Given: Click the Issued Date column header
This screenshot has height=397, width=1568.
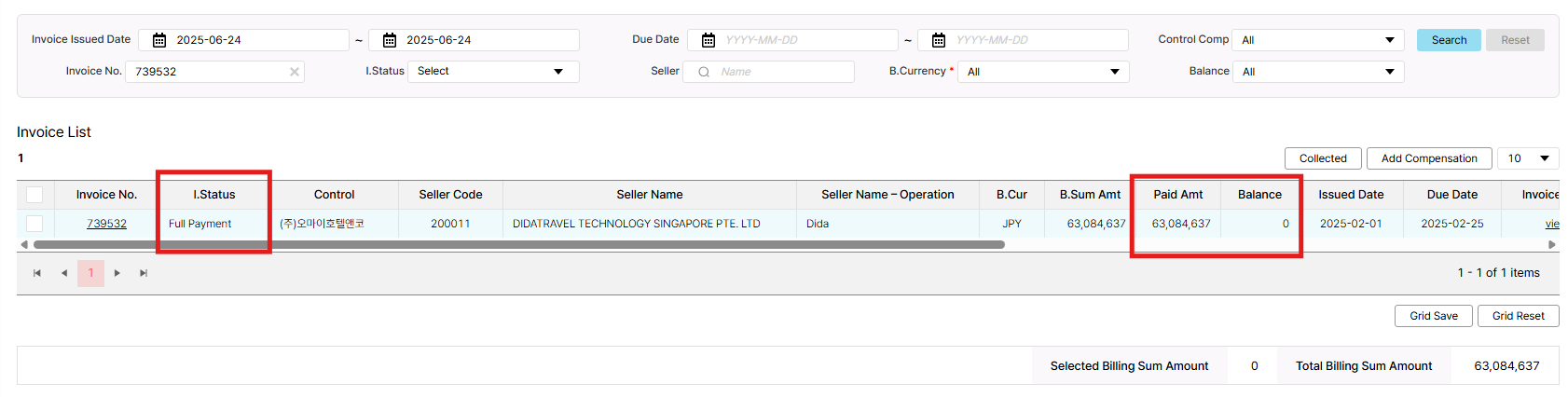Looking at the screenshot, I should click(x=1351, y=195).
